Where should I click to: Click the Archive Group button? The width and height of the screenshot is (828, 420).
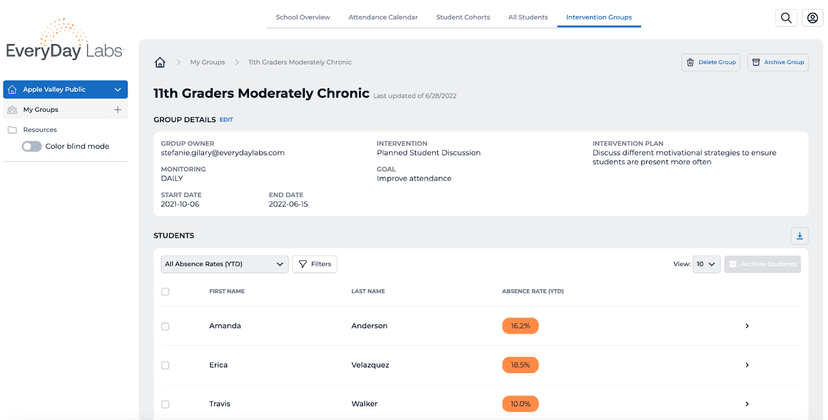pyautogui.click(x=777, y=62)
